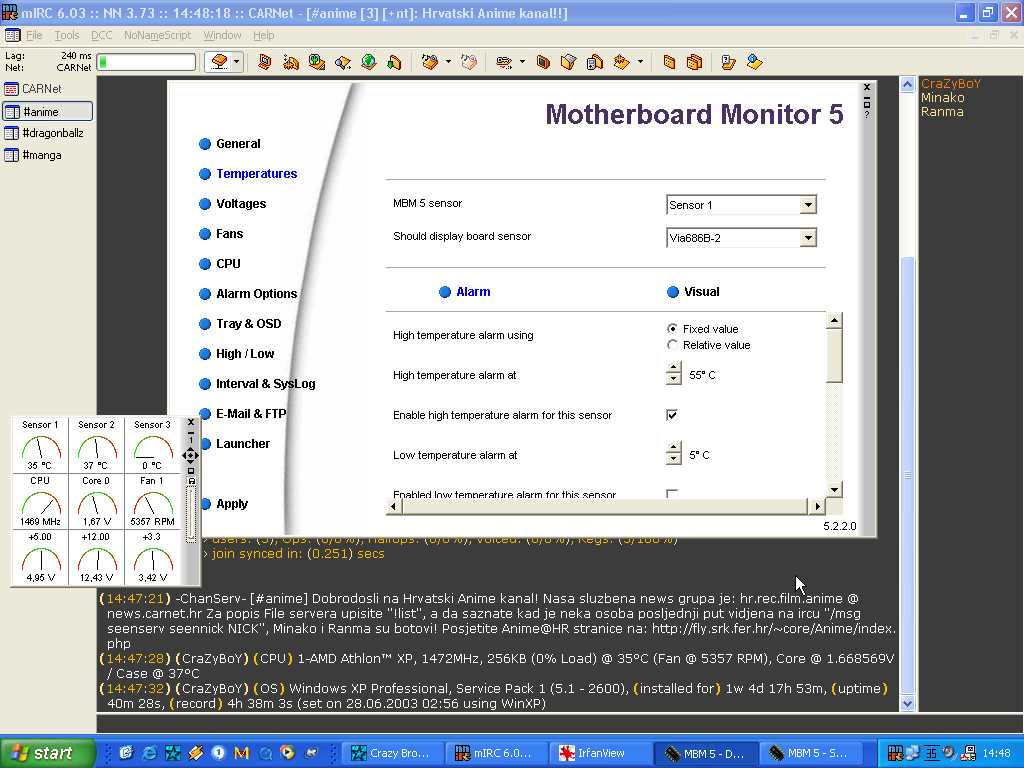The image size is (1024, 768).
Task: Click the Apply button
Action: [x=232, y=504]
